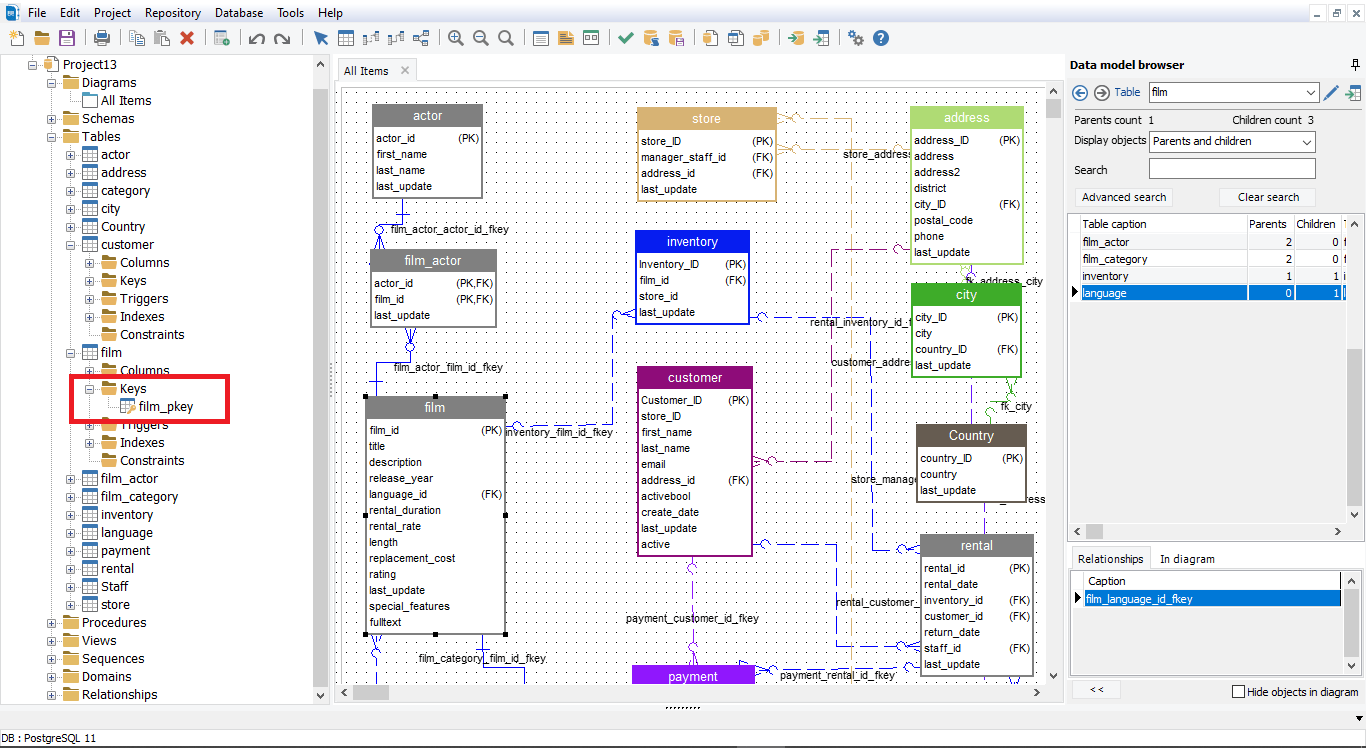The width and height of the screenshot is (1366, 748).
Task: Click the back navigation arrow in Data model browser
Action: point(1079,92)
